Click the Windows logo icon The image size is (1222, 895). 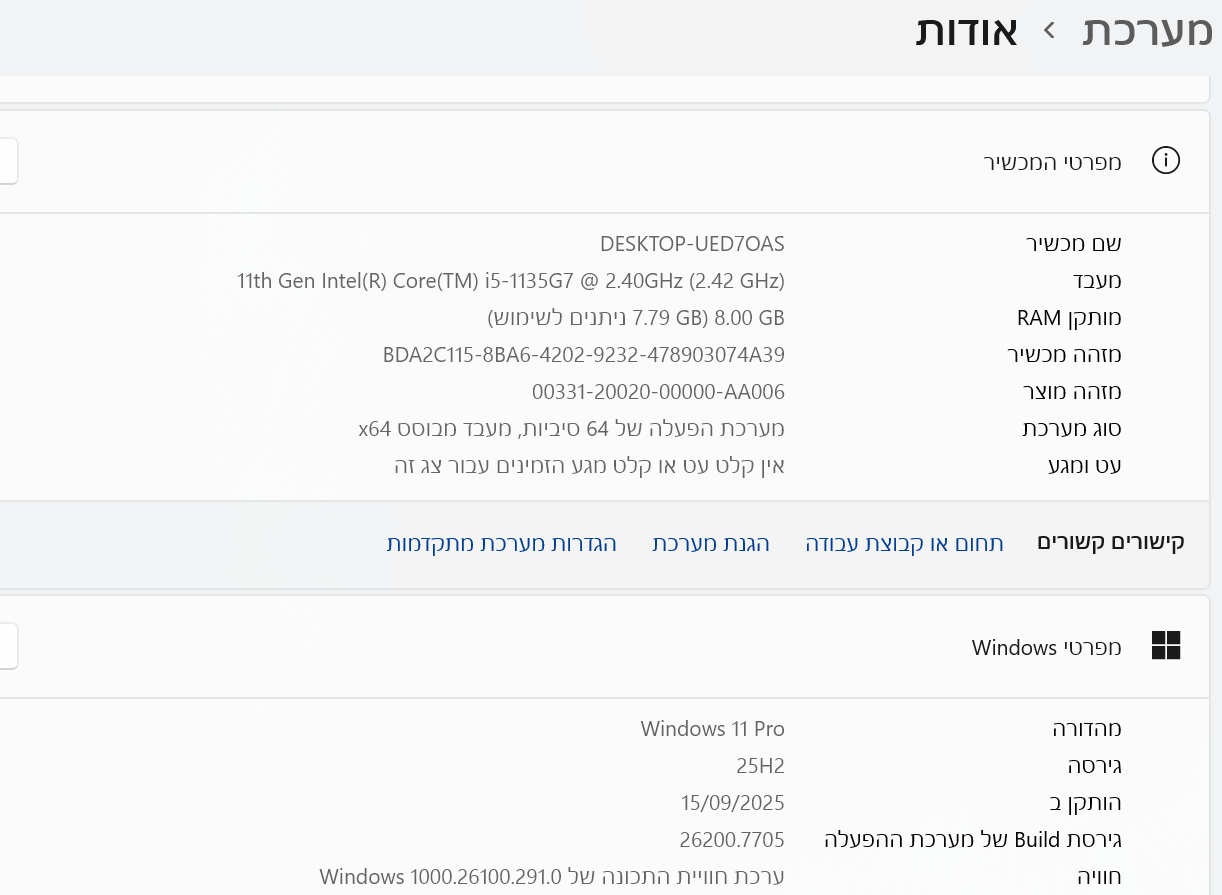pos(1166,646)
